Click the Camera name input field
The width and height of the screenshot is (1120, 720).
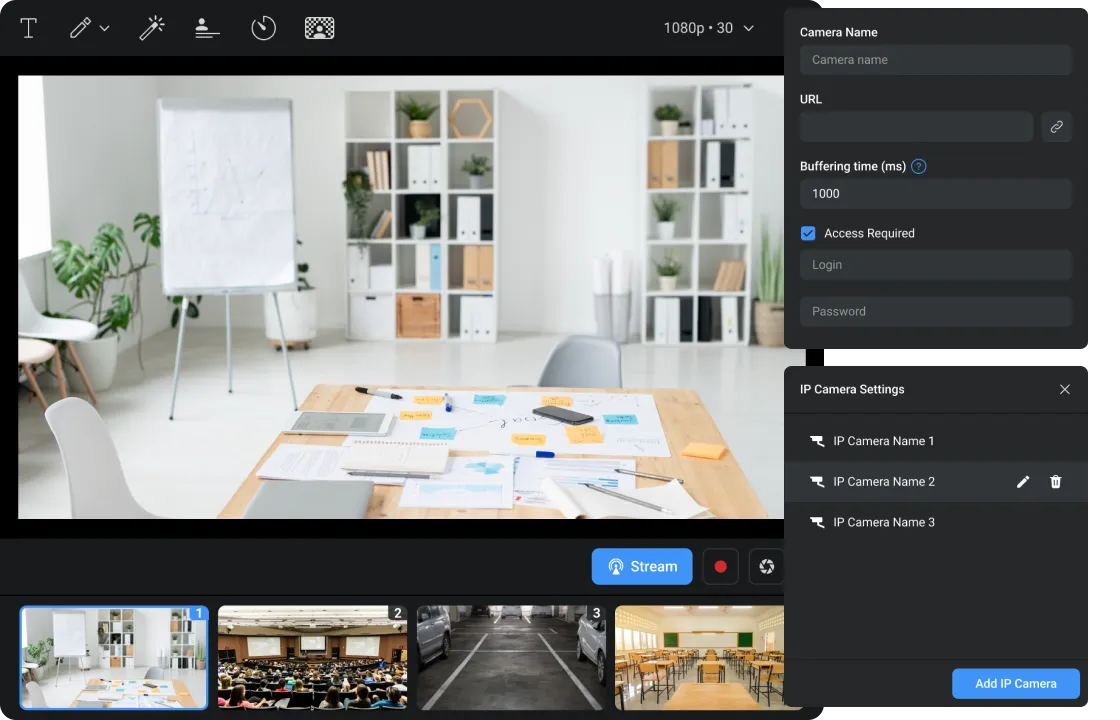935,60
